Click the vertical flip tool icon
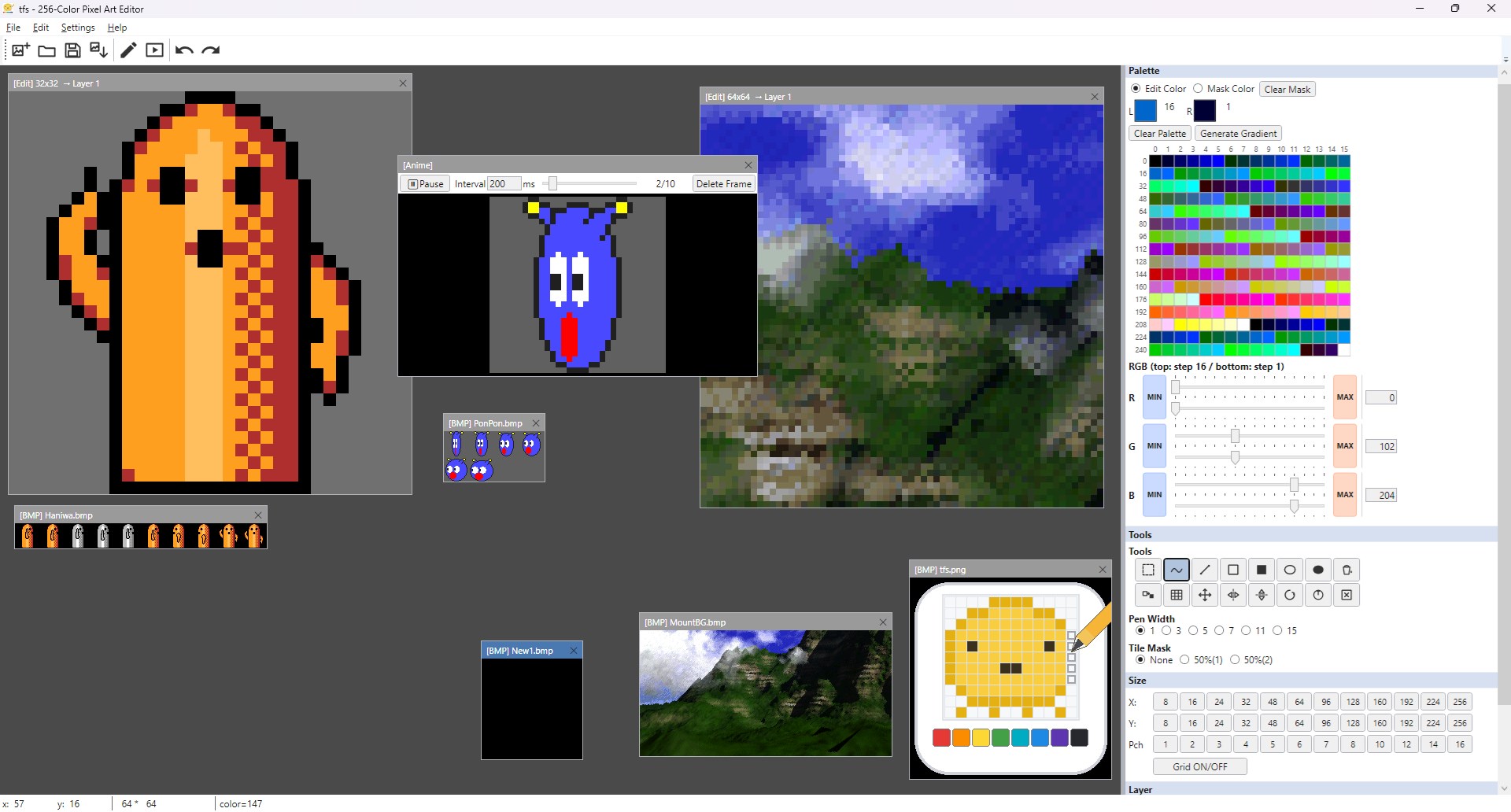The height and width of the screenshot is (812, 1511). point(1262,596)
